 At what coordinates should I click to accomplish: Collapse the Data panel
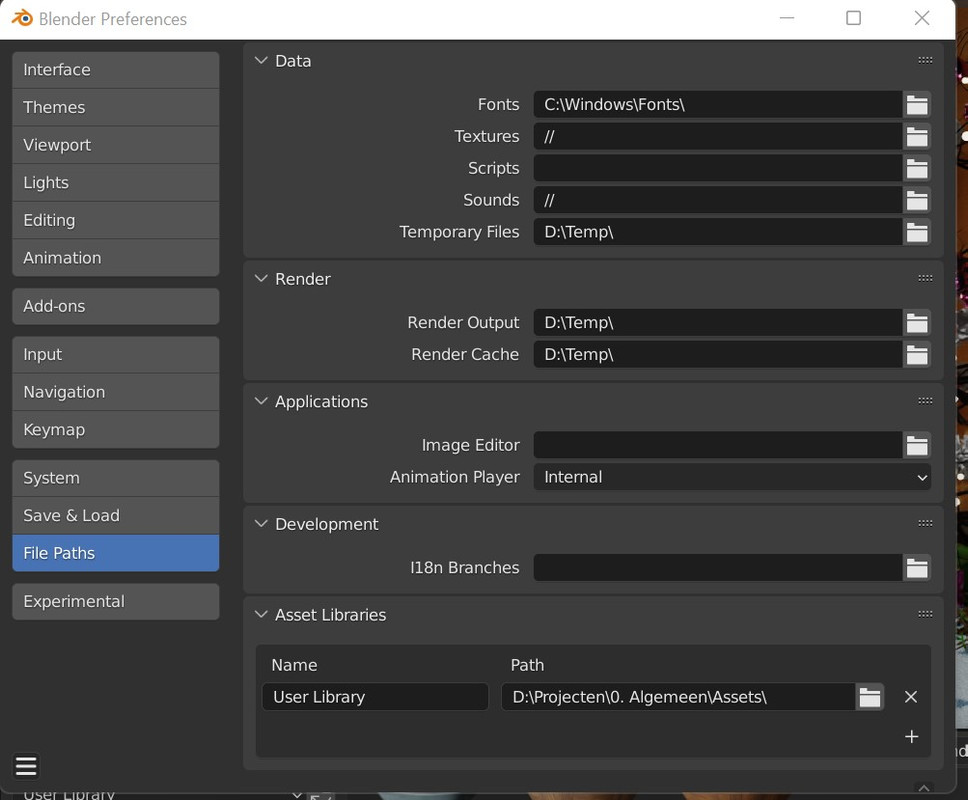(x=261, y=60)
